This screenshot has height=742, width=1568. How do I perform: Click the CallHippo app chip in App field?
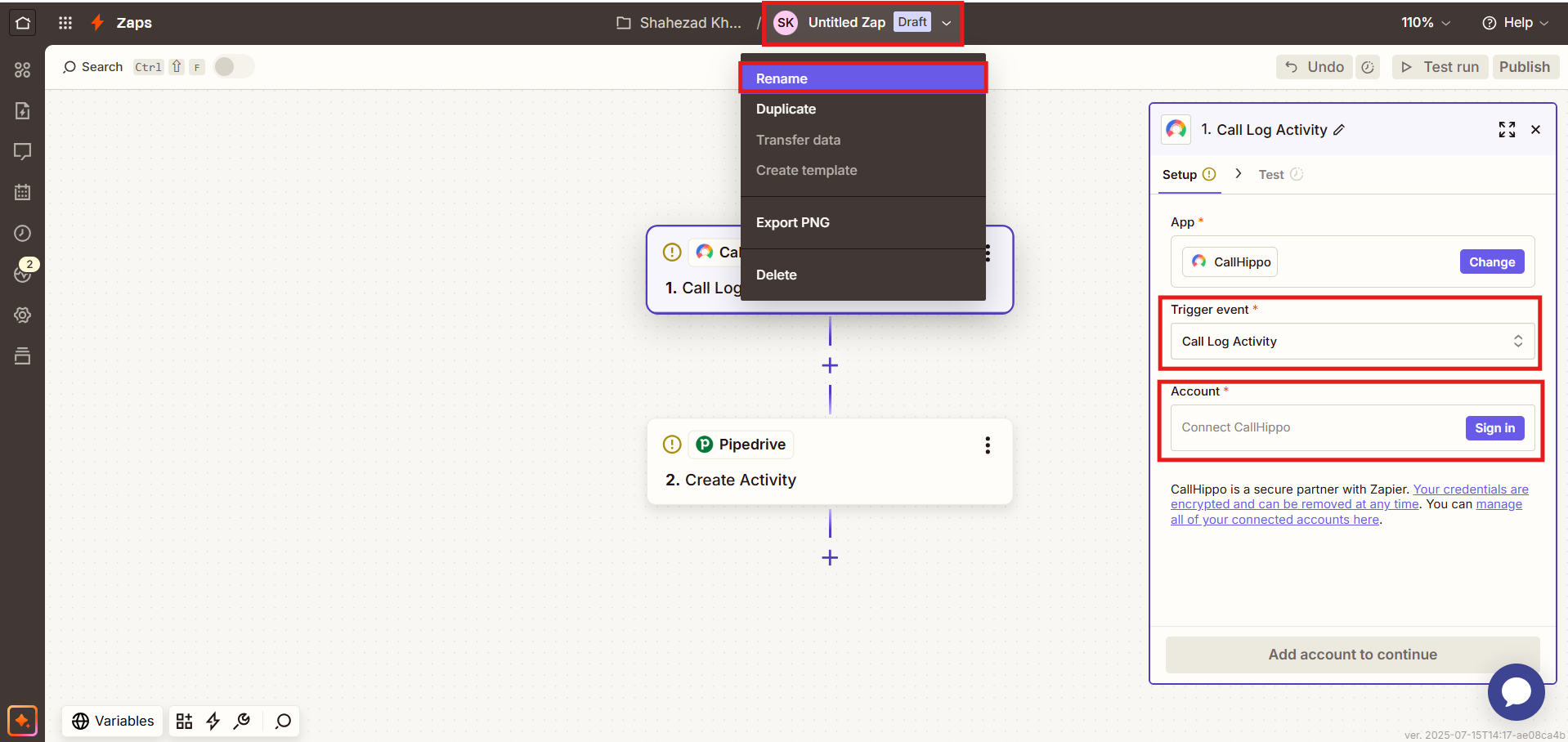coord(1230,261)
